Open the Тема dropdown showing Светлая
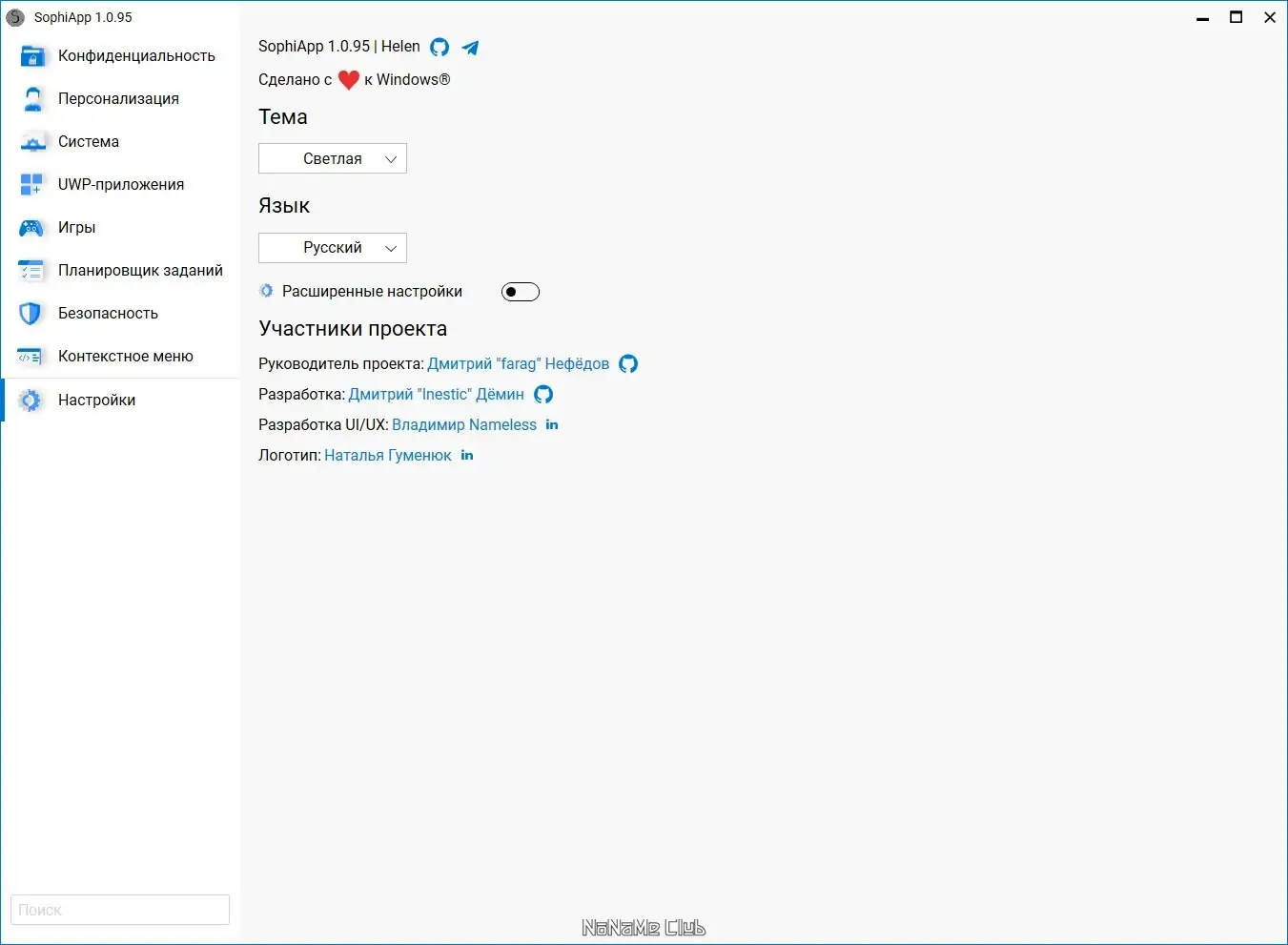 click(x=333, y=158)
